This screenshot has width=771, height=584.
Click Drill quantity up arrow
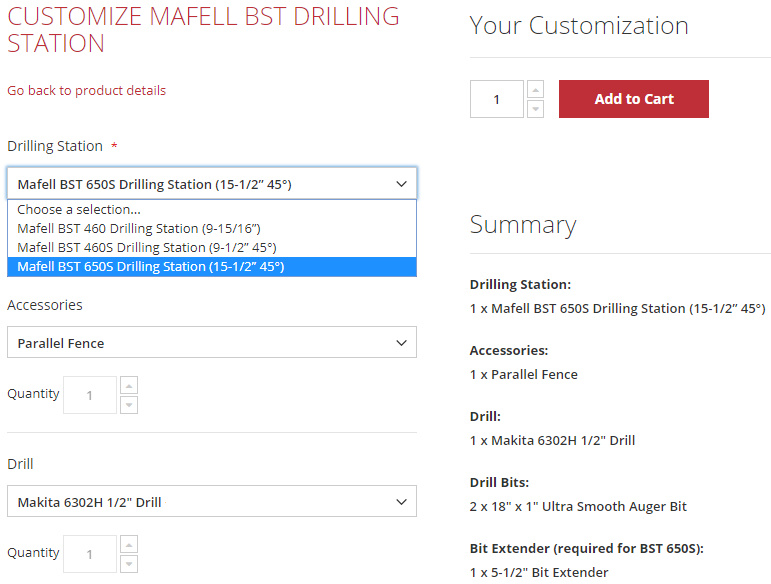click(129, 544)
